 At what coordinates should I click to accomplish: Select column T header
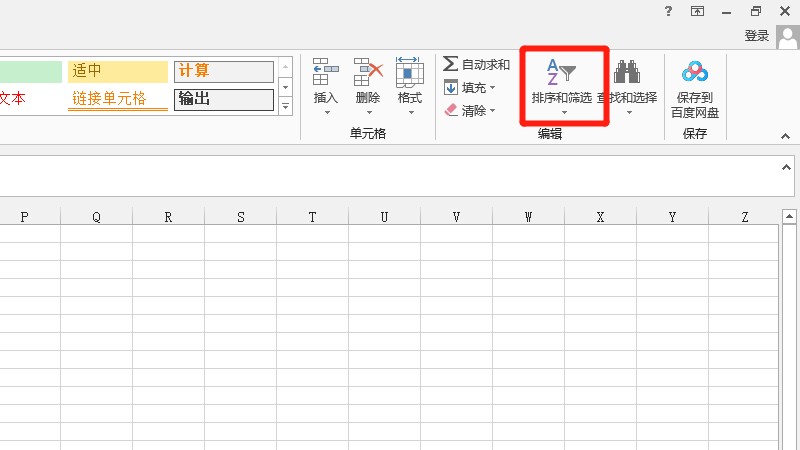pos(313,217)
